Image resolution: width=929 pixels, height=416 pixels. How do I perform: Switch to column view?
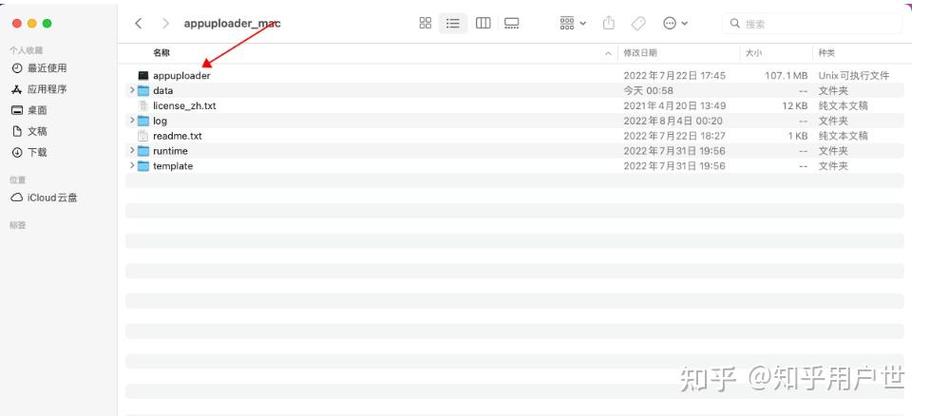(x=483, y=23)
